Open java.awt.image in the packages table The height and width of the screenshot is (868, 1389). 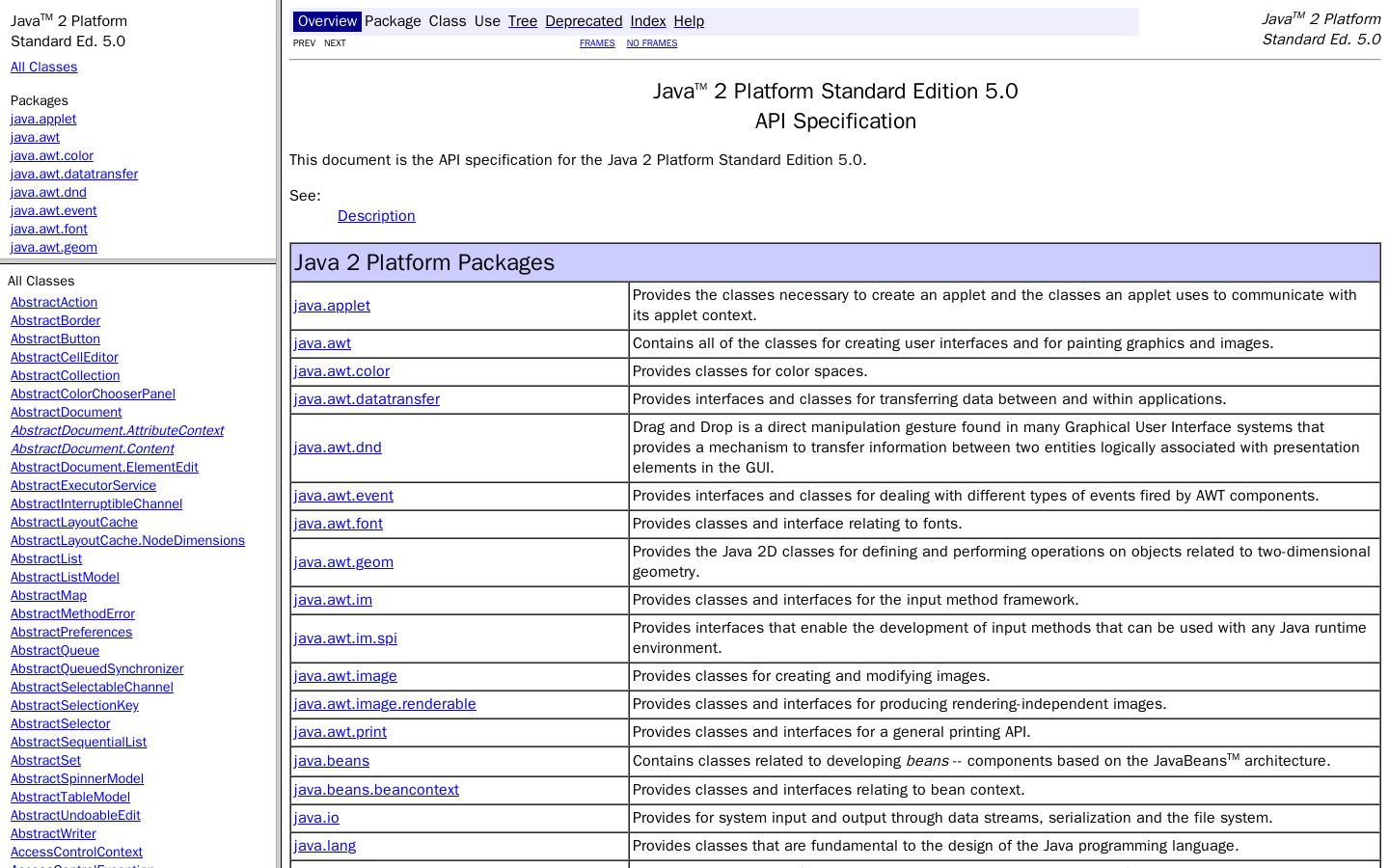345,676
